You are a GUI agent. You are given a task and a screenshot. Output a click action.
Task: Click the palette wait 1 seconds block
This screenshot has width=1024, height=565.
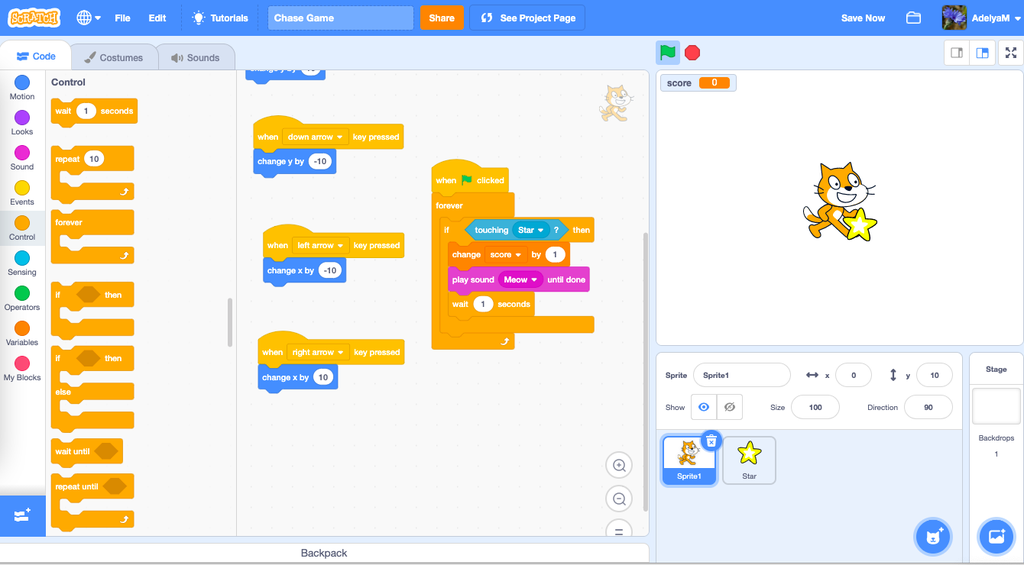click(94, 112)
